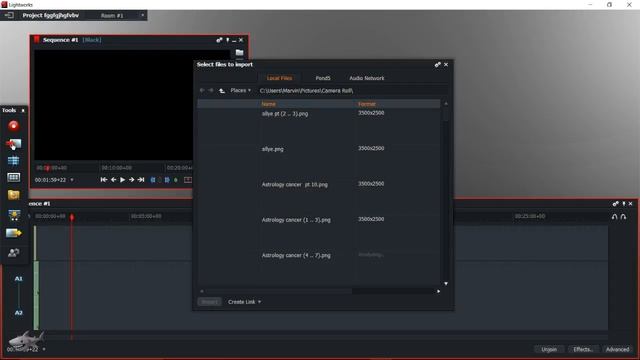The image size is (640, 360).
Task: Click the left headphone icon in timeline
Action: (615, 217)
